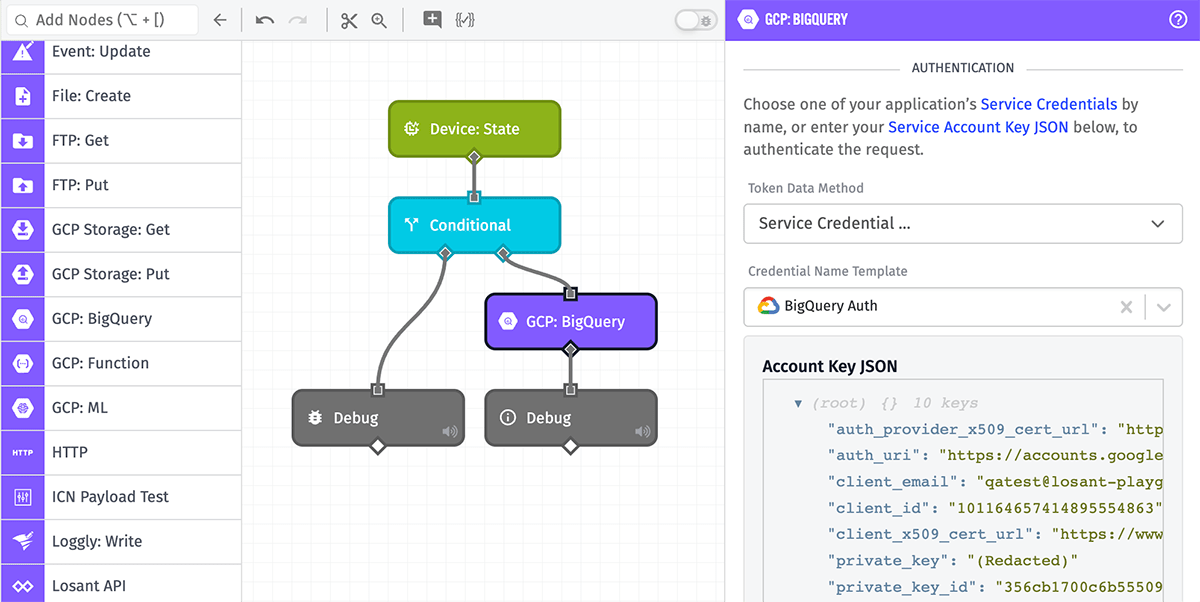
Task: Click the speaker icon on left Debug node
Action: (450, 432)
